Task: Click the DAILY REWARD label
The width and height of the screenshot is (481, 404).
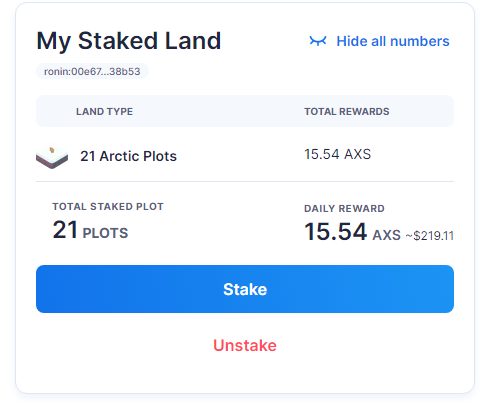Action: tap(344, 209)
